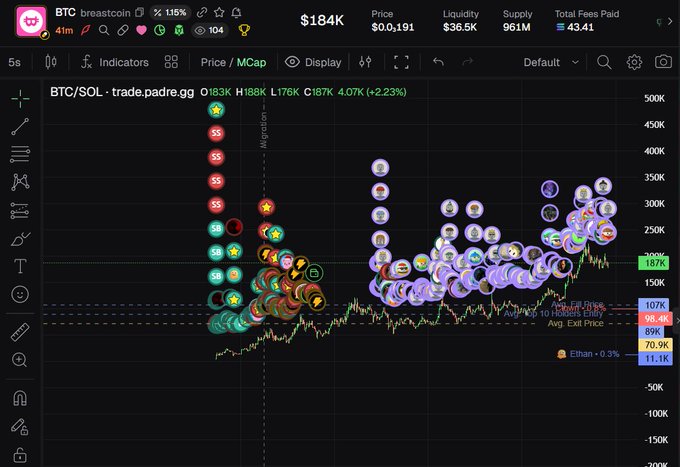Select the forecasting position tool

20,211
